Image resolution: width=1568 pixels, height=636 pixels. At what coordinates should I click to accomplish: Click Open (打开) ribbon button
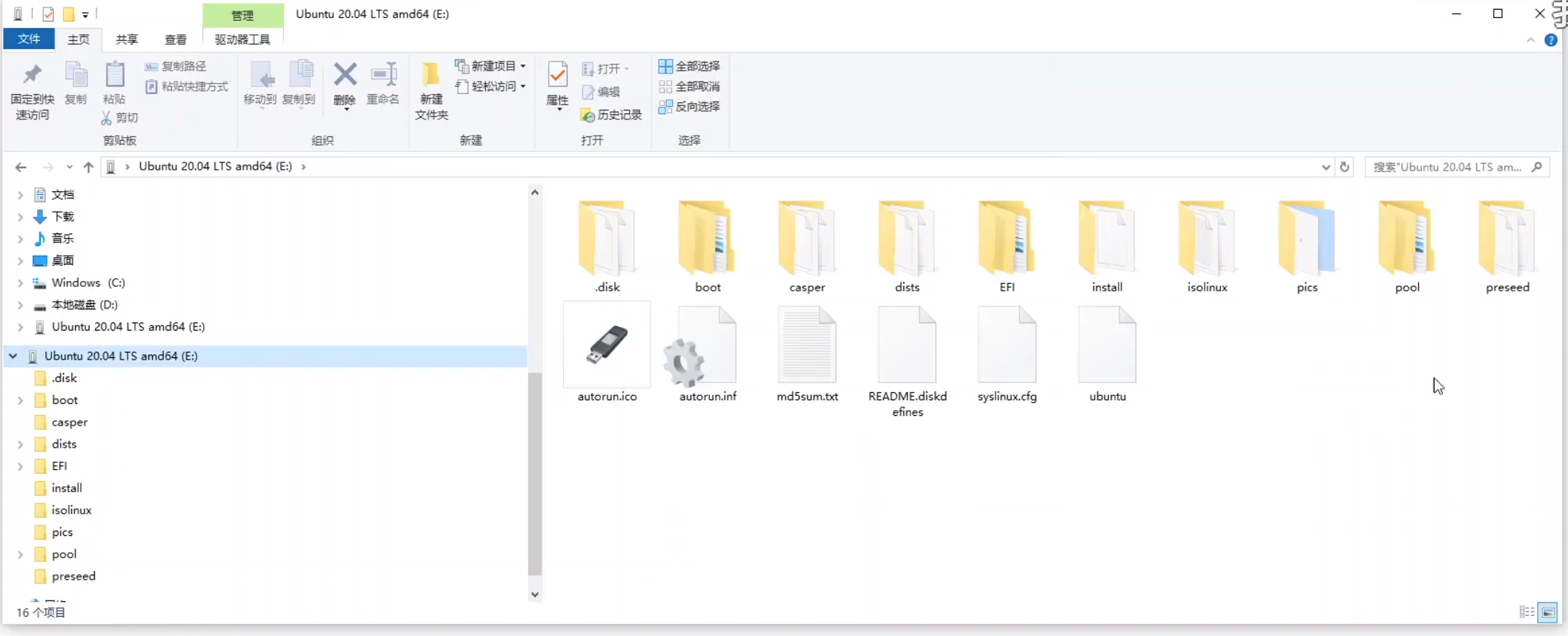(x=605, y=69)
